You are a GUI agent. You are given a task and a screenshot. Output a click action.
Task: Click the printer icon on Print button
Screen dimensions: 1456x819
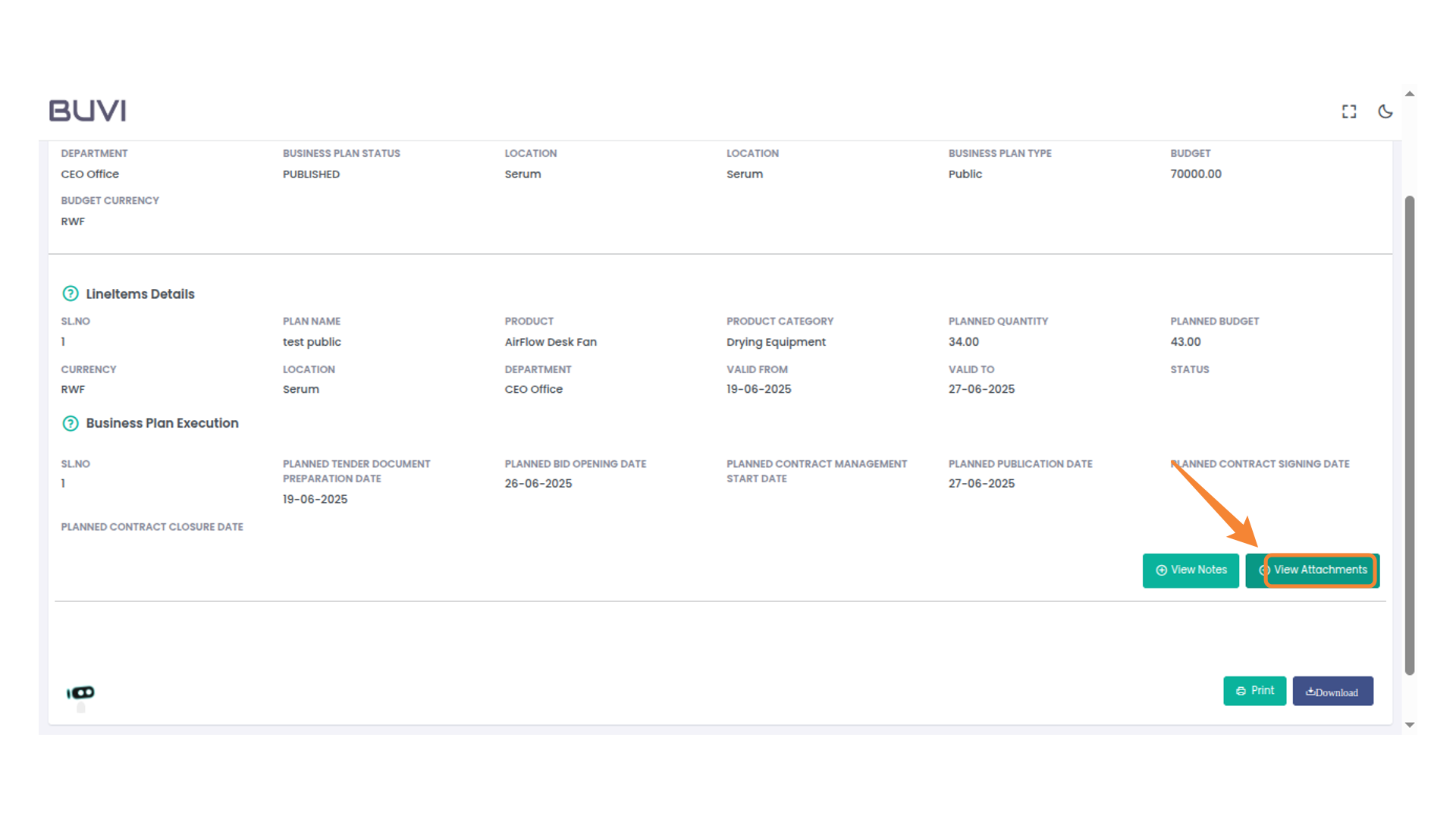pos(1241,691)
